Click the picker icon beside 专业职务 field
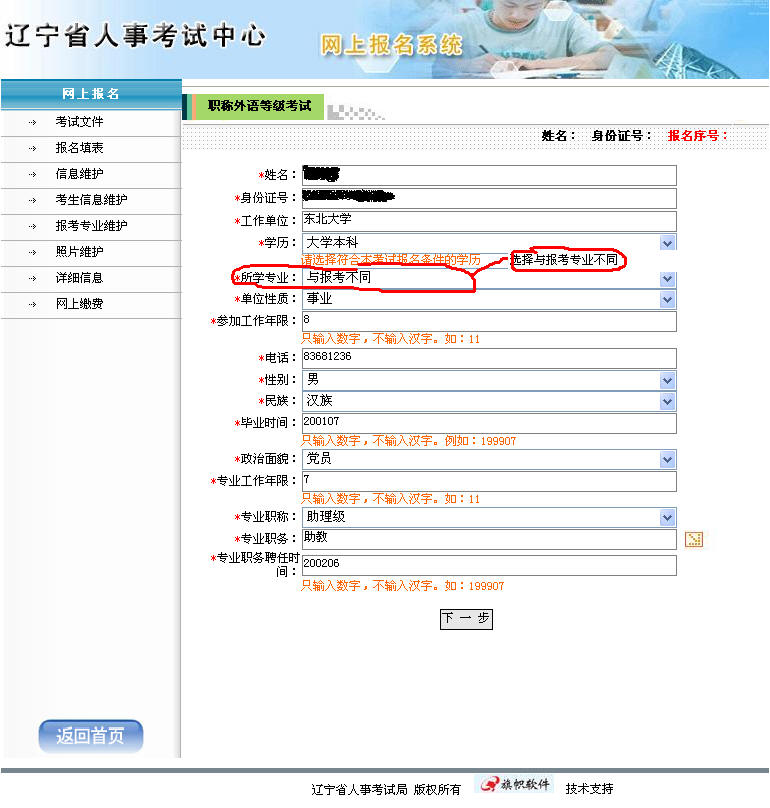770x808 pixels. tap(694, 540)
